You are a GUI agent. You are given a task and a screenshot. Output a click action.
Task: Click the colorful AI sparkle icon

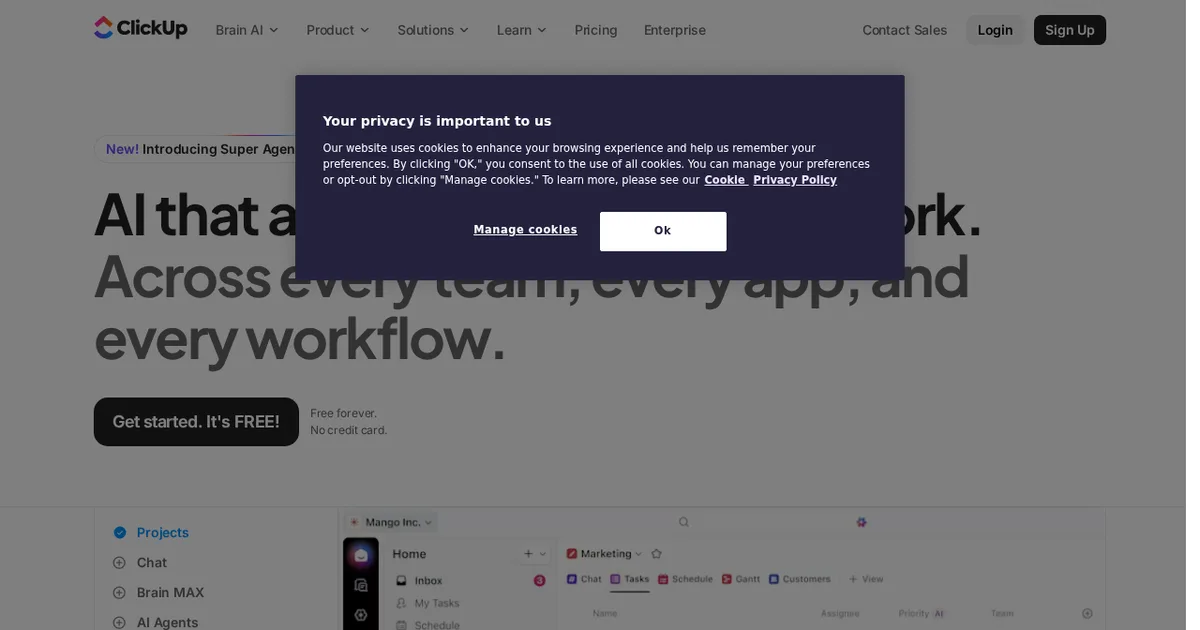pyautogui.click(x=861, y=522)
